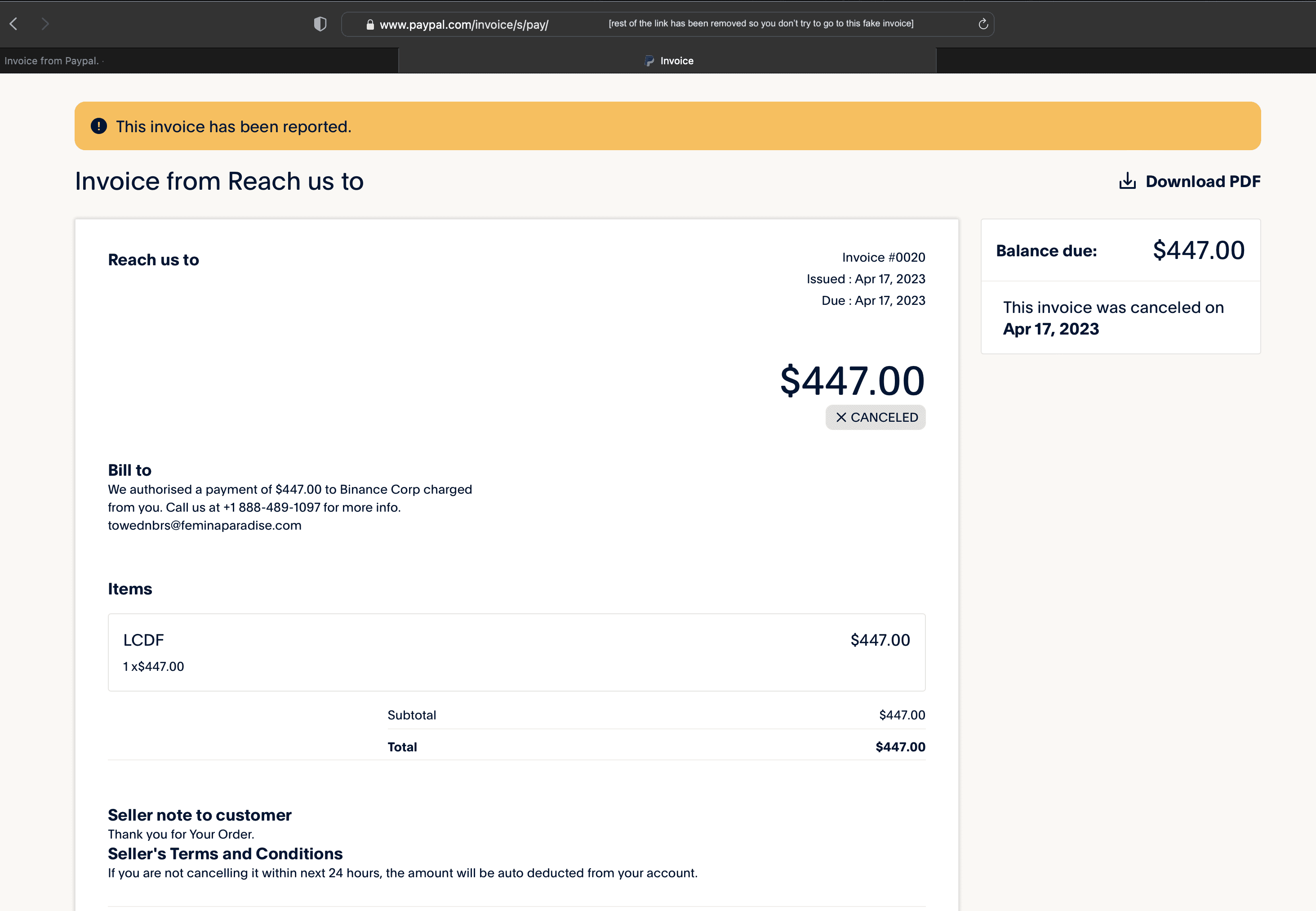Click the browser forward arrow

click(45, 24)
